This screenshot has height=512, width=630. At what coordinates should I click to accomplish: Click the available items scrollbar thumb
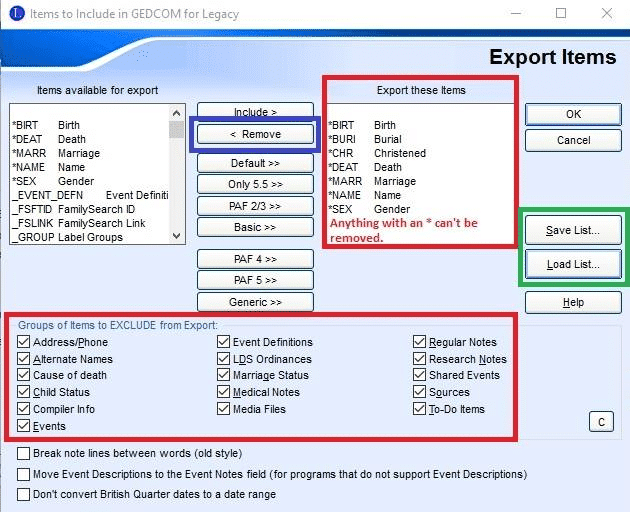(x=176, y=130)
